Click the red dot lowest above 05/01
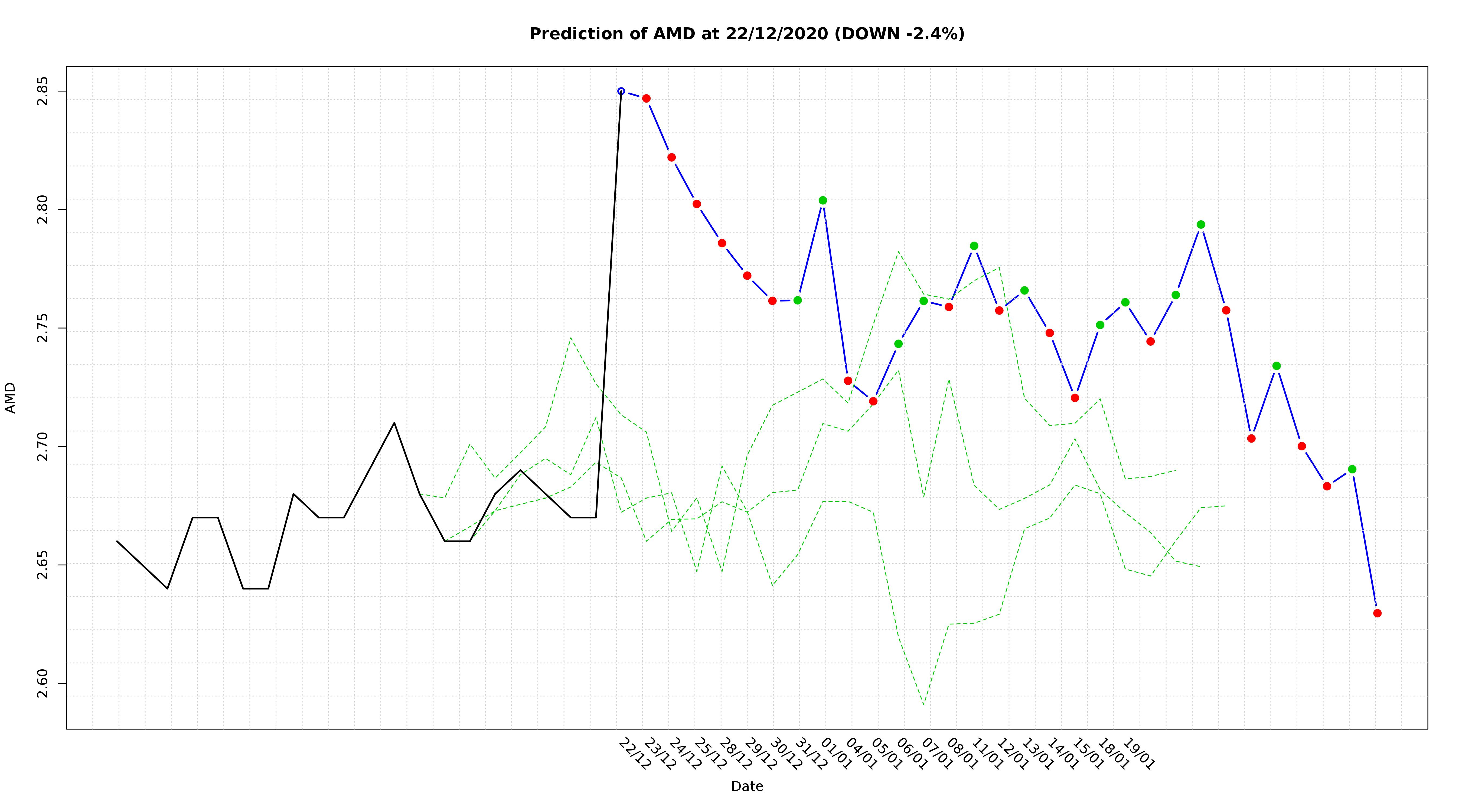 click(x=873, y=401)
